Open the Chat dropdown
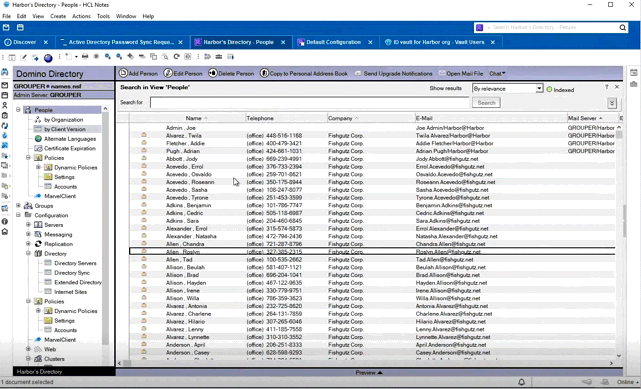 [498, 74]
